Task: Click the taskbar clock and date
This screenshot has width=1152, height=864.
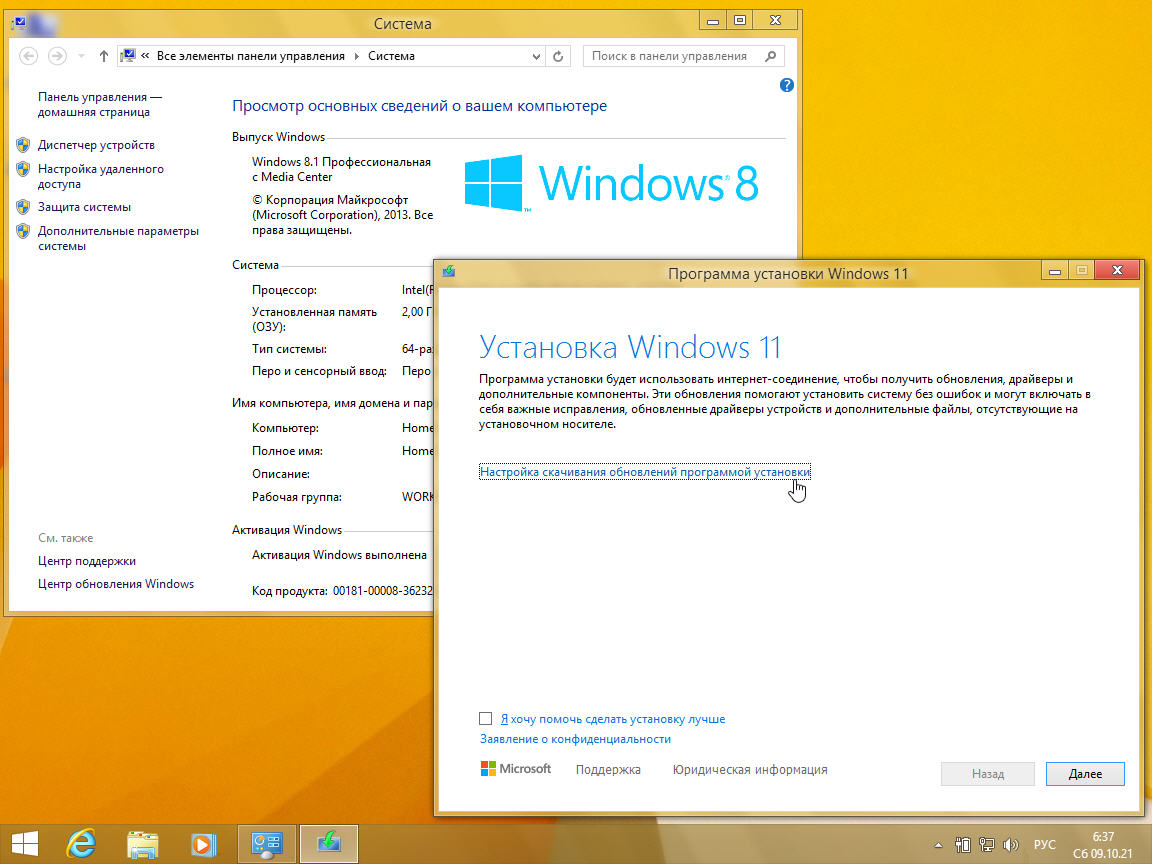Action: click(x=1103, y=845)
